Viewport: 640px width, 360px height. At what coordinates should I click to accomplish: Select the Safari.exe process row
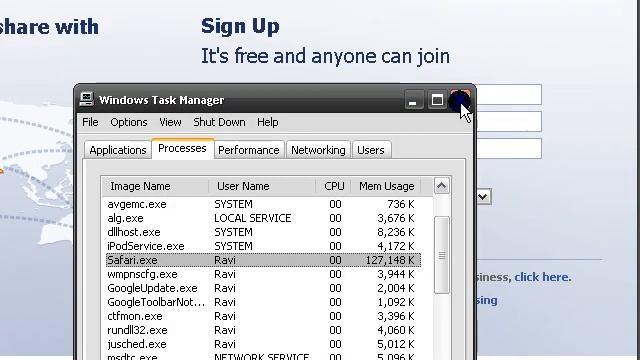coord(263,260)
